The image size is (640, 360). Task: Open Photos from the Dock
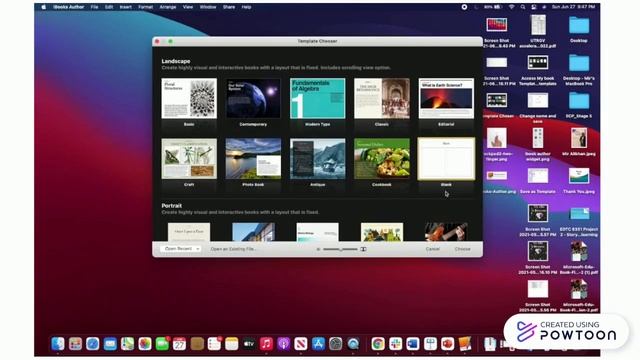pyautogui.click(x=144, y=344)
